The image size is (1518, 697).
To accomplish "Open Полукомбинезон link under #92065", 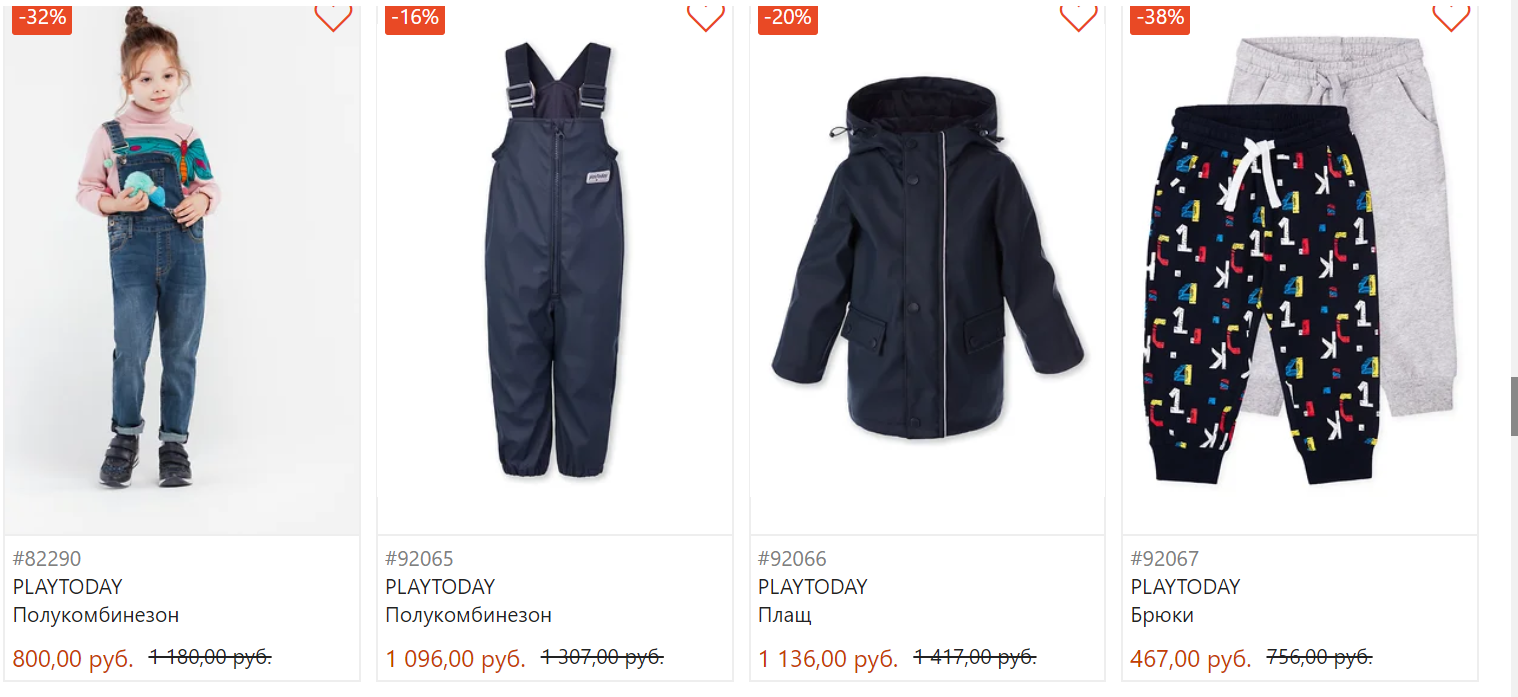I will click(468, 615).
